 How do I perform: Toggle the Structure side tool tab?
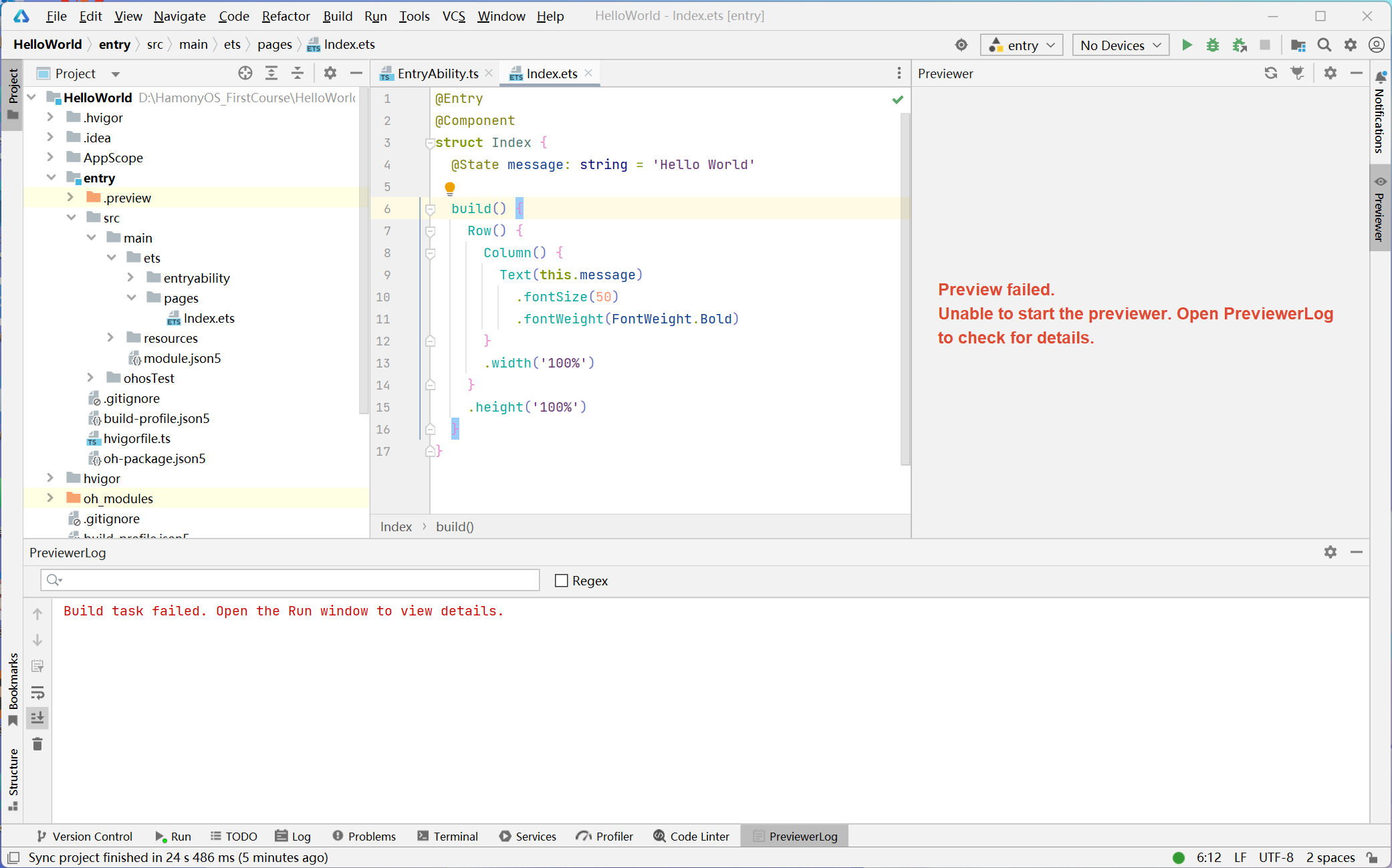coord(13,779)
